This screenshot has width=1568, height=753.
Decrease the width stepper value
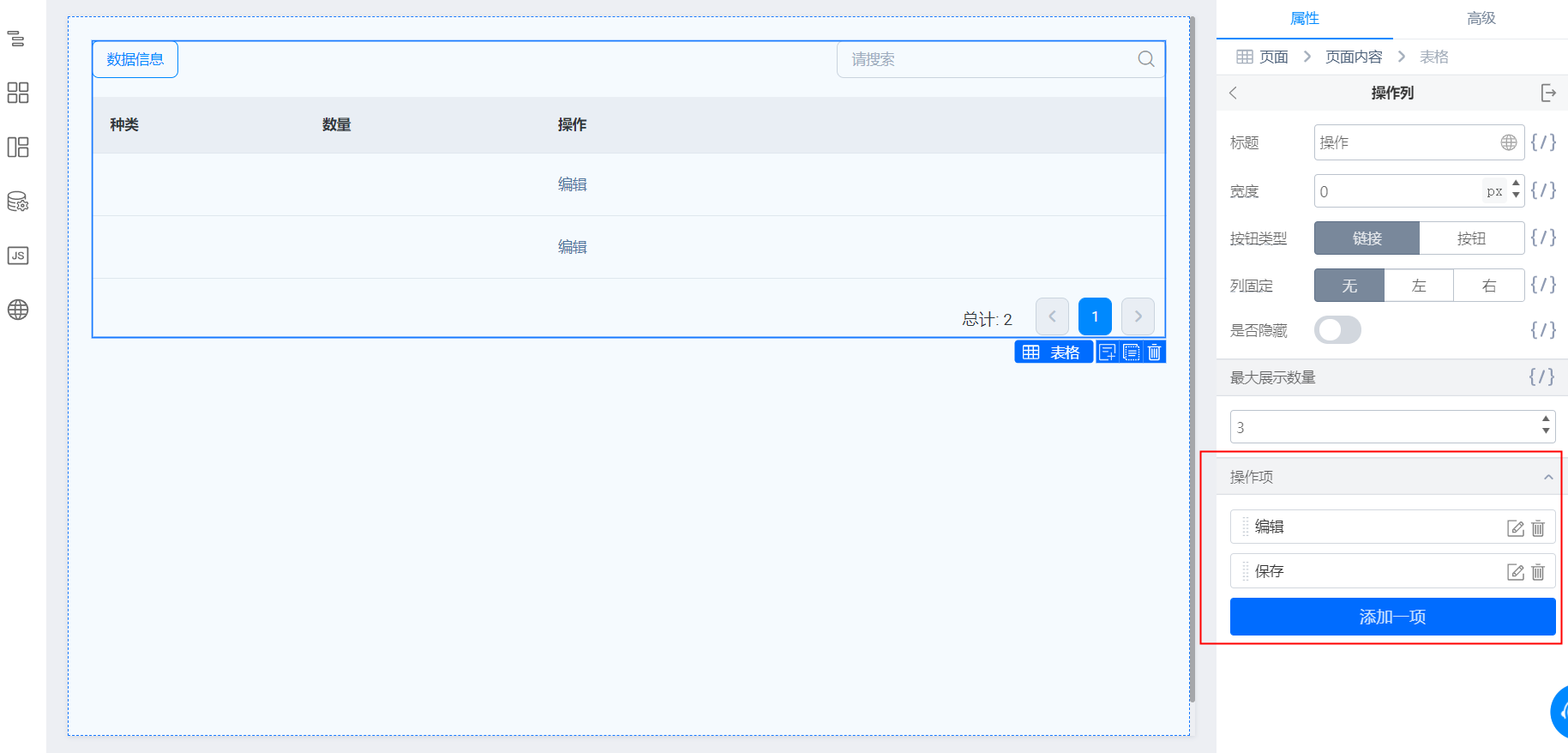(x=1516, y=196)
